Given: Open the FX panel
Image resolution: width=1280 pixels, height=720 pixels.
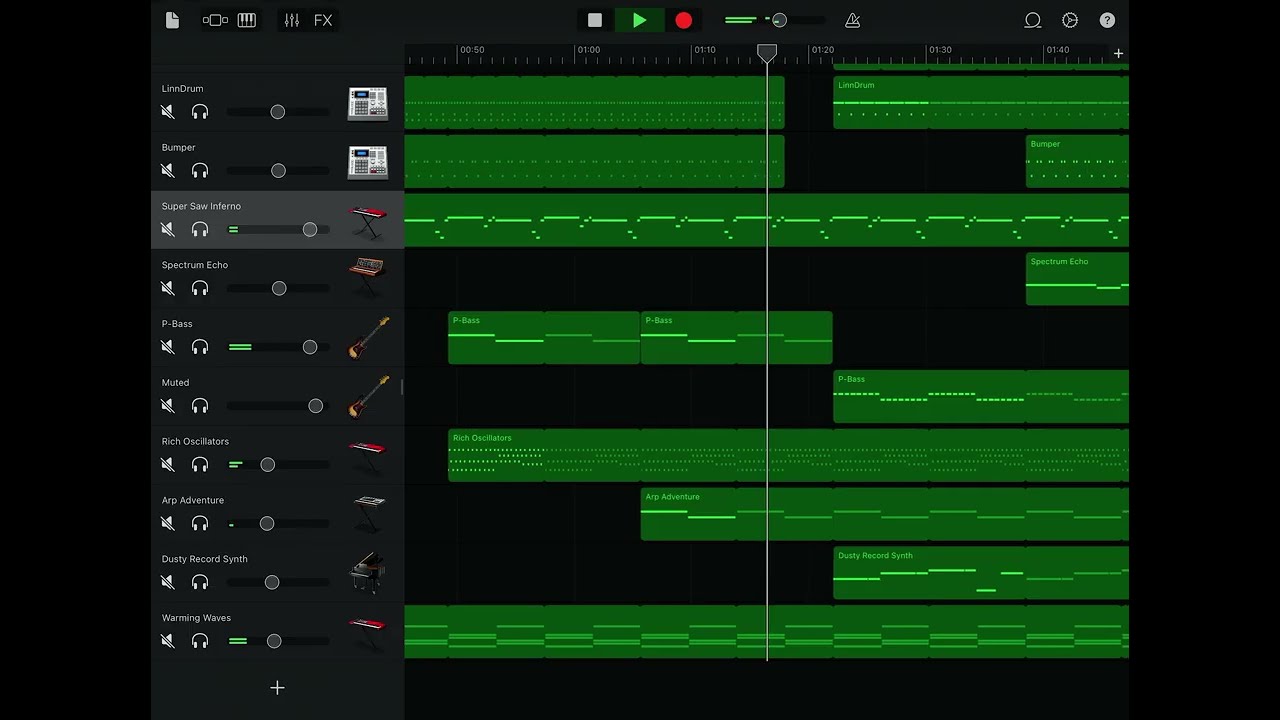Looking at the screenshot, I should click(x=323, y=20).
